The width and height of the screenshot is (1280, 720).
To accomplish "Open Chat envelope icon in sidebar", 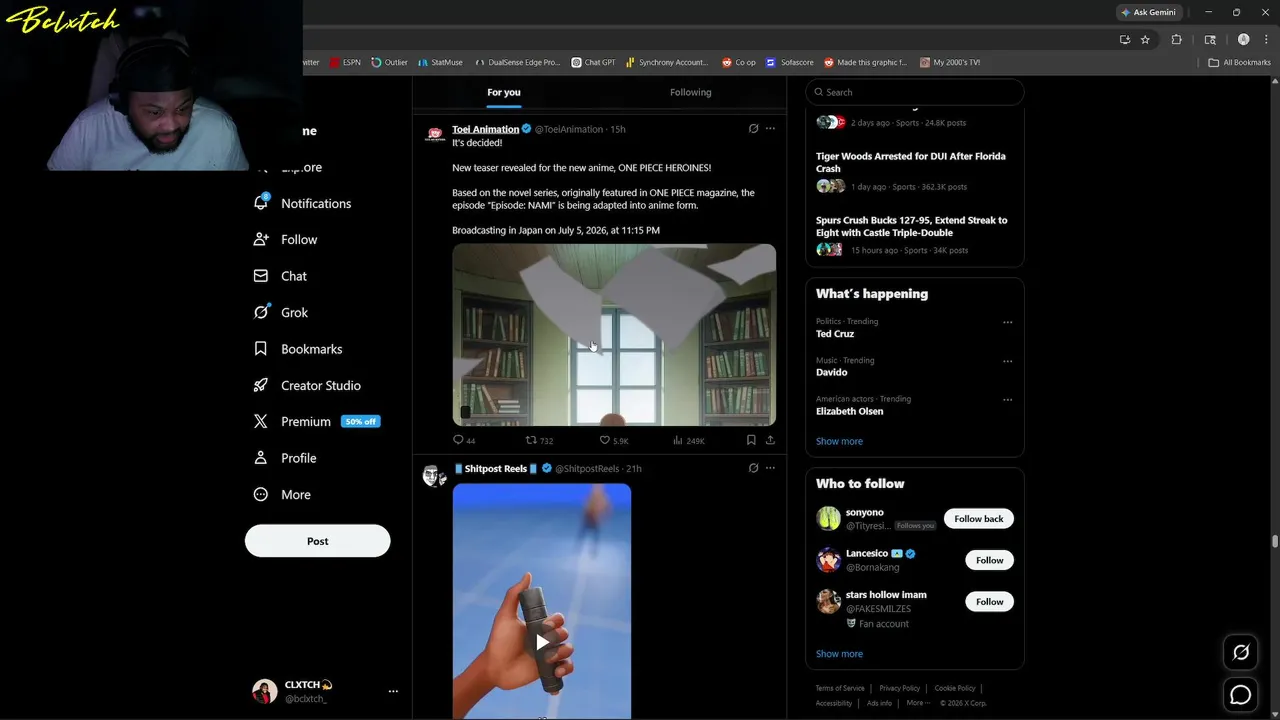I will (261, 276).
